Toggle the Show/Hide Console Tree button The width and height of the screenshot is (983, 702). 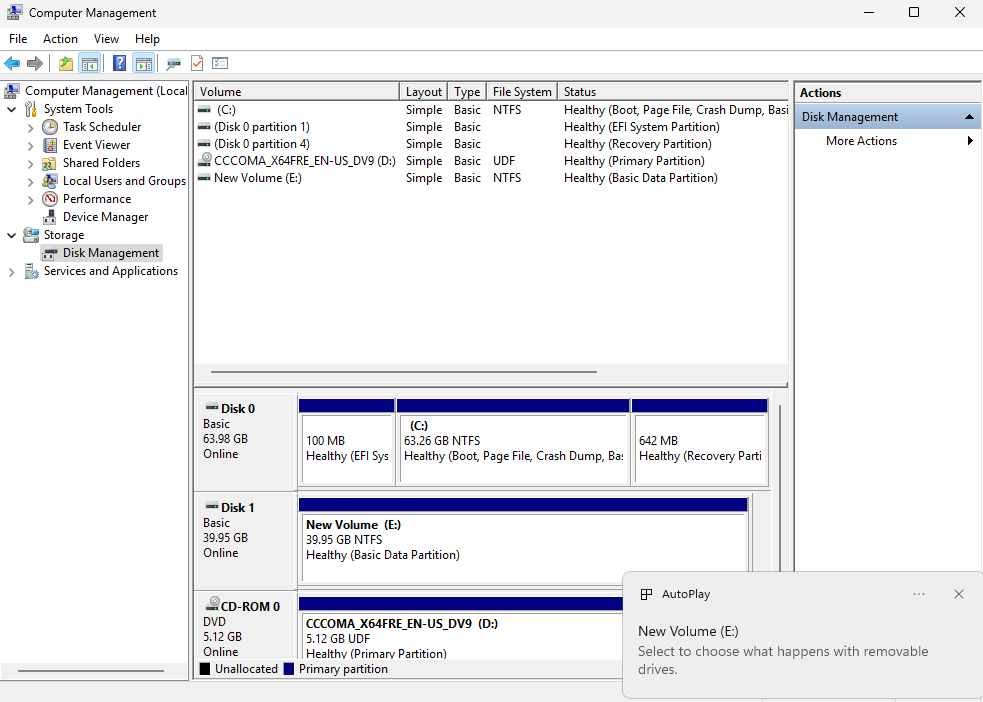pyautogui.click(x=90, y=63)
